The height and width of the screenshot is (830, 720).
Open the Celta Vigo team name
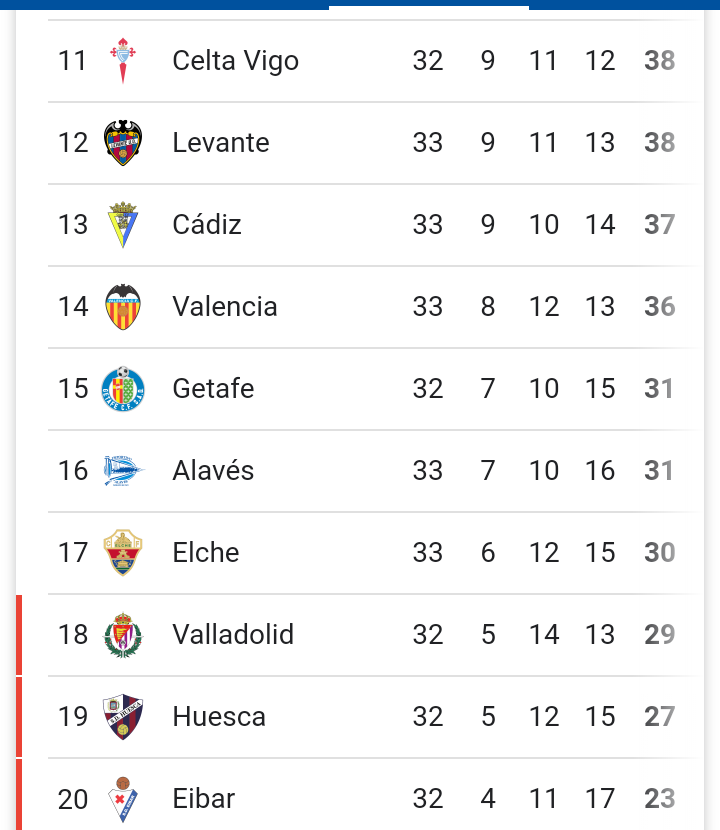coord(236,61)
